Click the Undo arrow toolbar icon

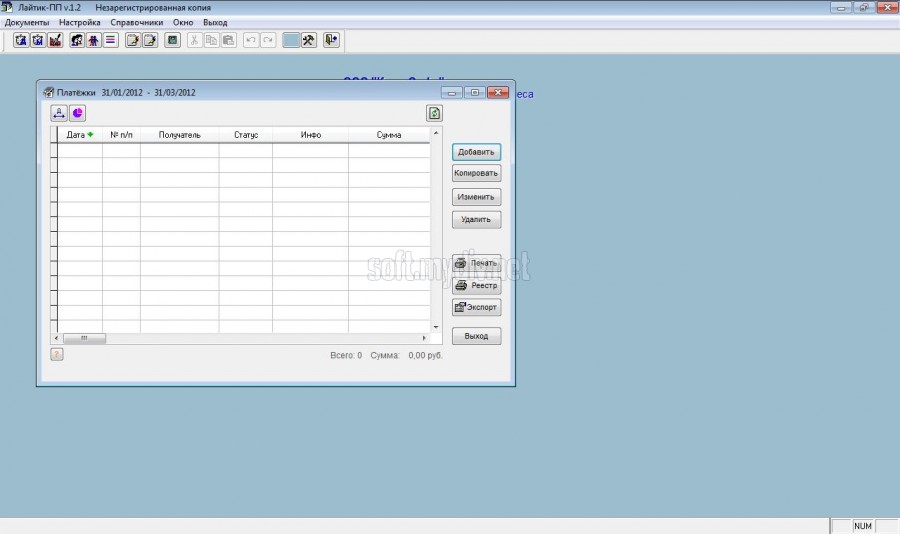(251, 40)
